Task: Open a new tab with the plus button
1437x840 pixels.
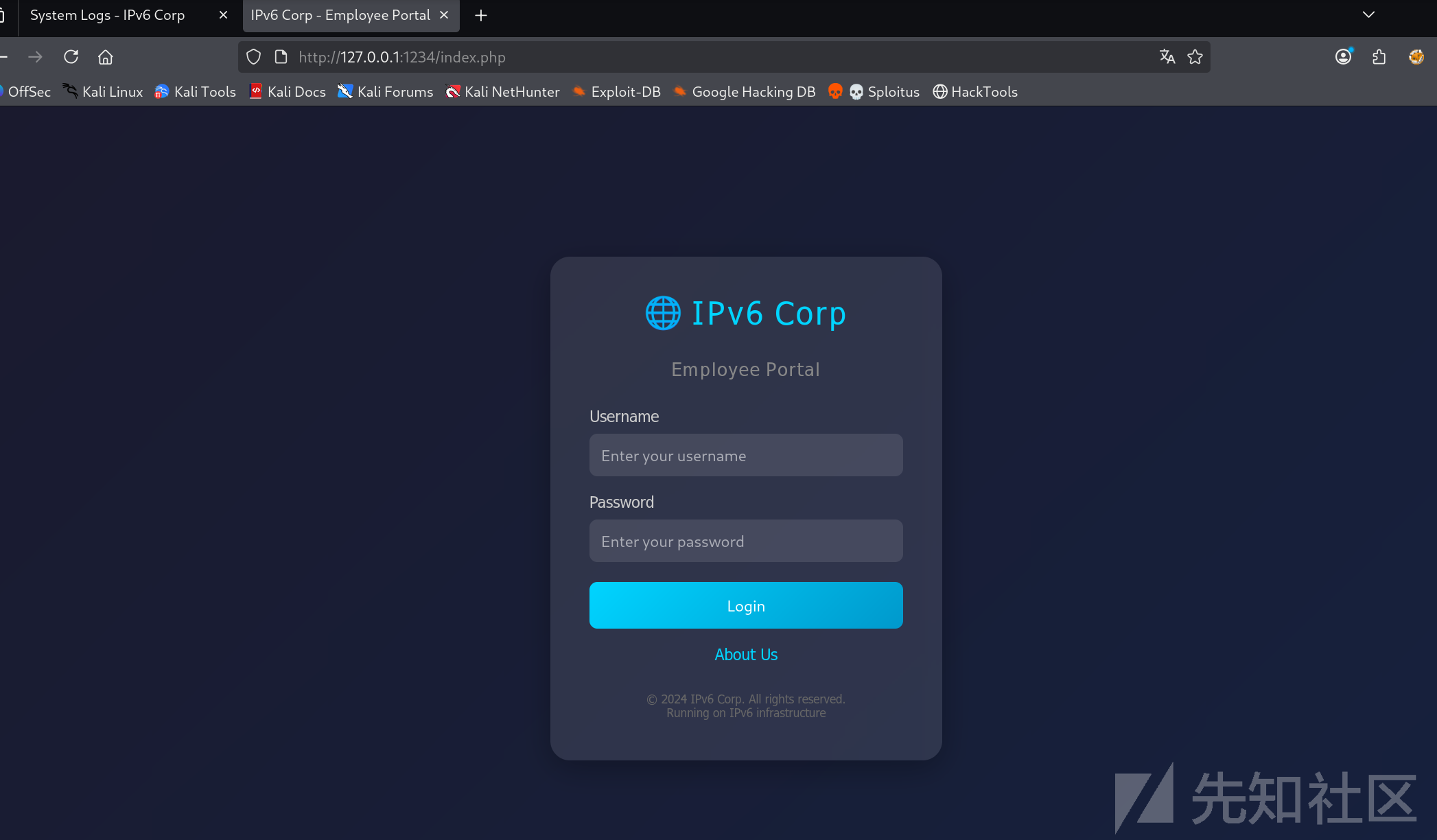Action: tap(481, 15)
